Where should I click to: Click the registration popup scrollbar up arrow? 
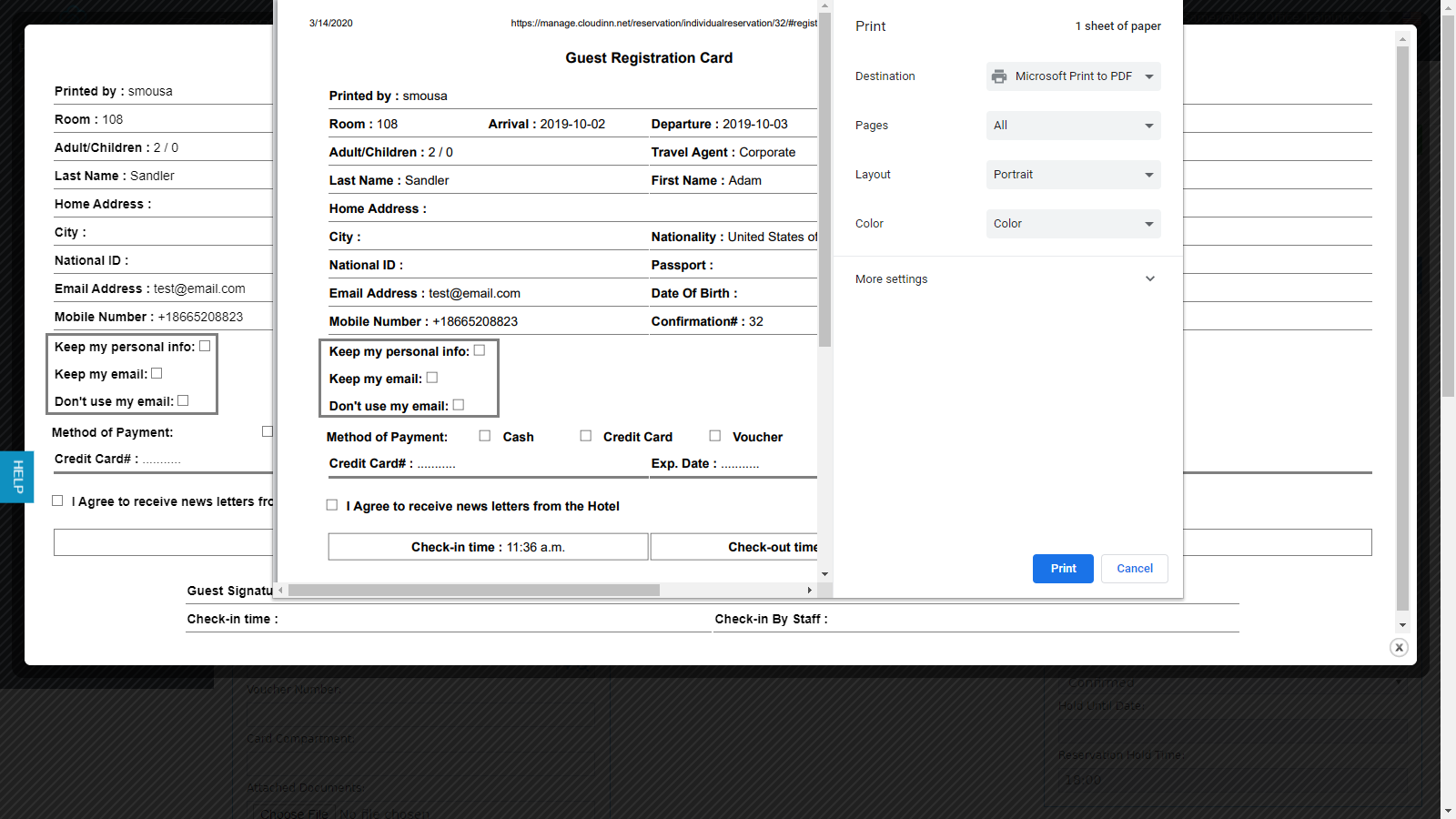pyautogui.click(x=1402, y=39)
